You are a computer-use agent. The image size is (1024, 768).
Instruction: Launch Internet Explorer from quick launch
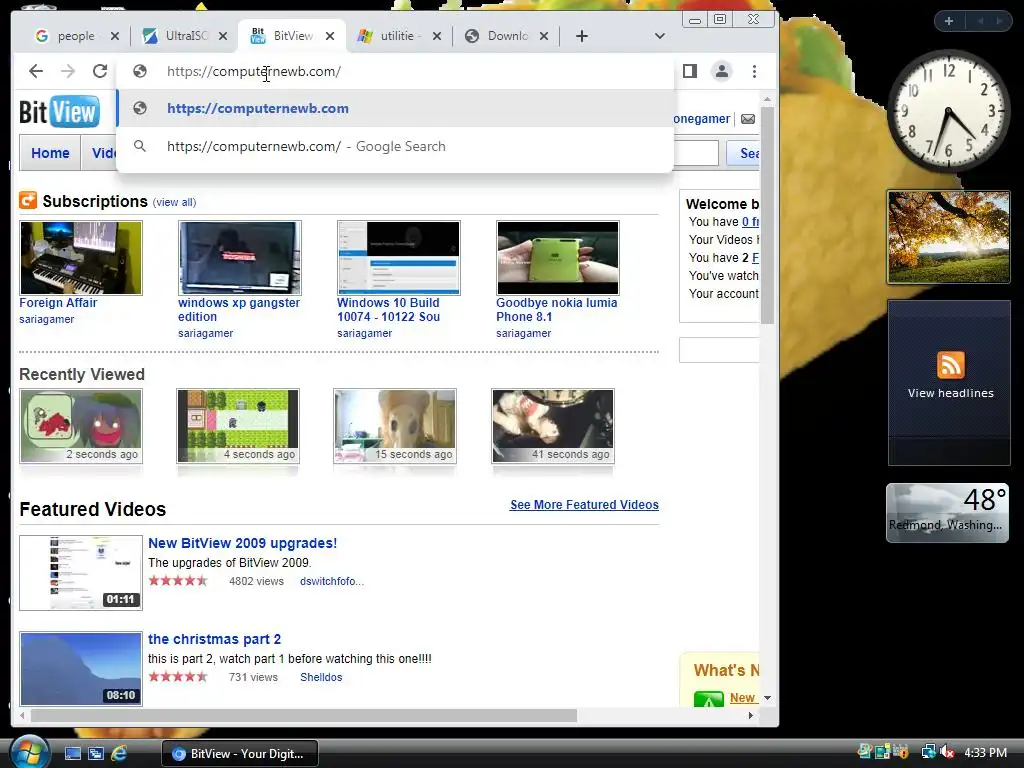click(x=120, y=754)
